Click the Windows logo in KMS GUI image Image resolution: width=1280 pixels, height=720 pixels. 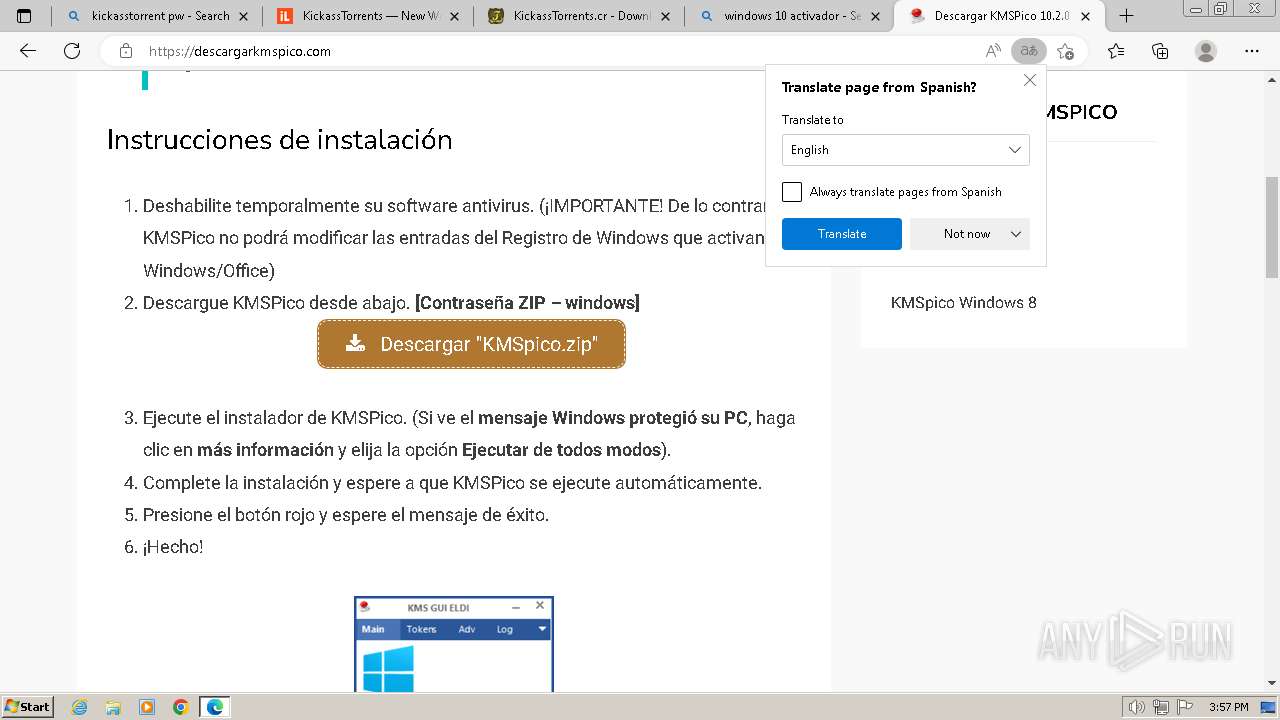(x=388, y=669)
